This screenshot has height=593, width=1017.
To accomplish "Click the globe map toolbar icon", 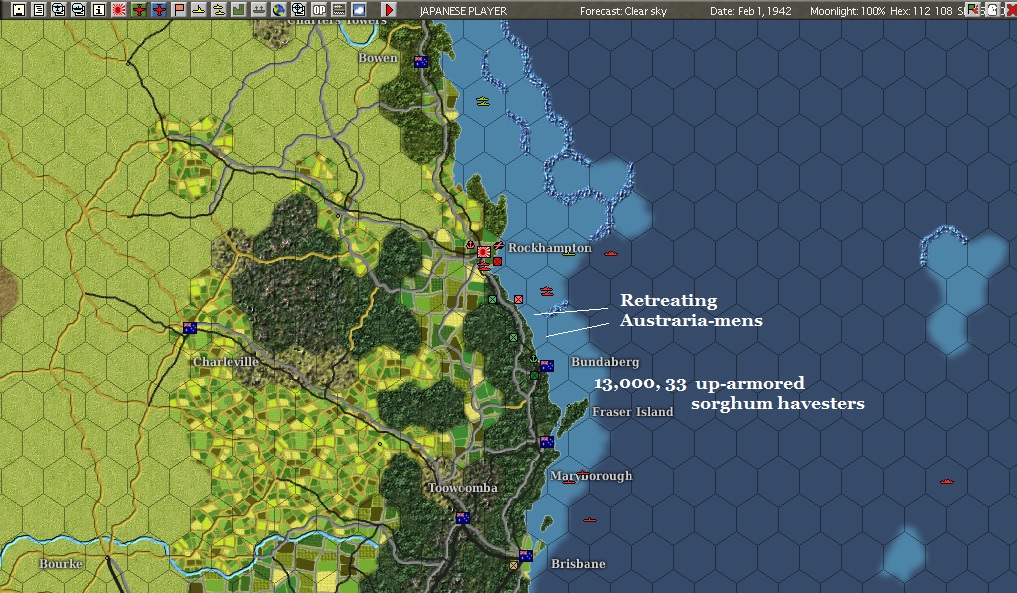I will (x=278, y=10).
